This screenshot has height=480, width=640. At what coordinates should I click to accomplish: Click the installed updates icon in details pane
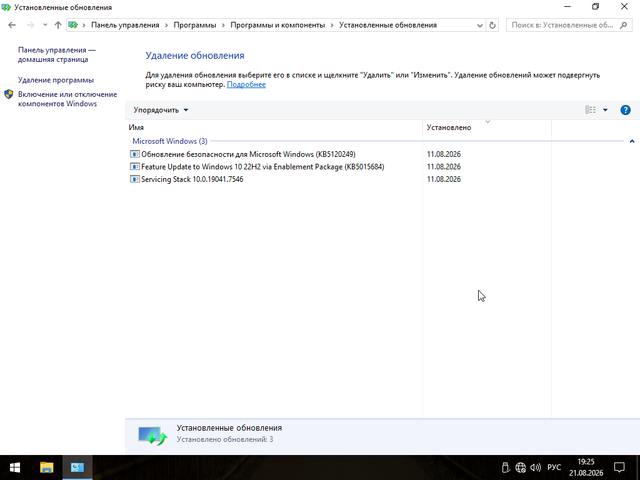tap(152, 436)
